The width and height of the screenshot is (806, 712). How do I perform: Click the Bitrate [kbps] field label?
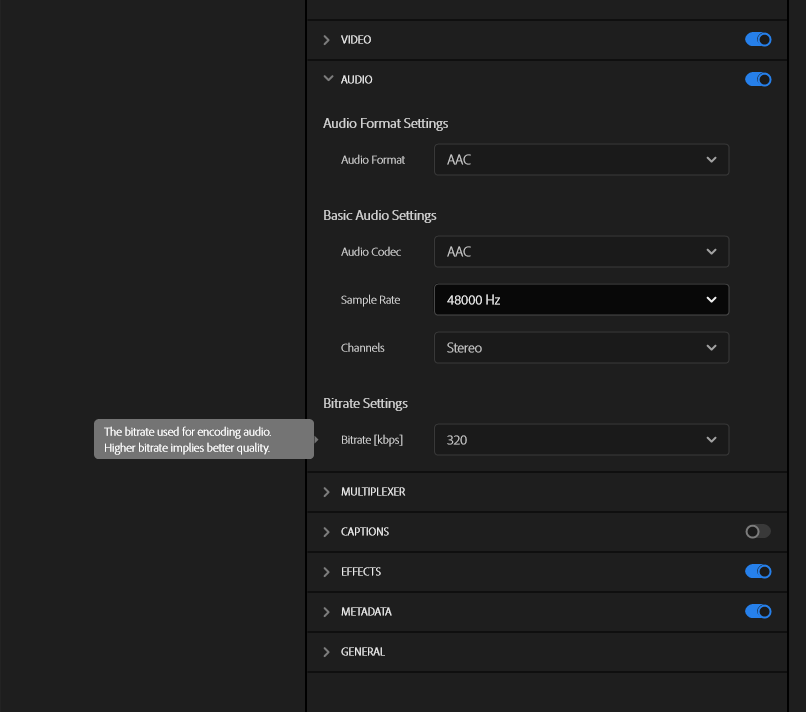[x=372, y=440]
